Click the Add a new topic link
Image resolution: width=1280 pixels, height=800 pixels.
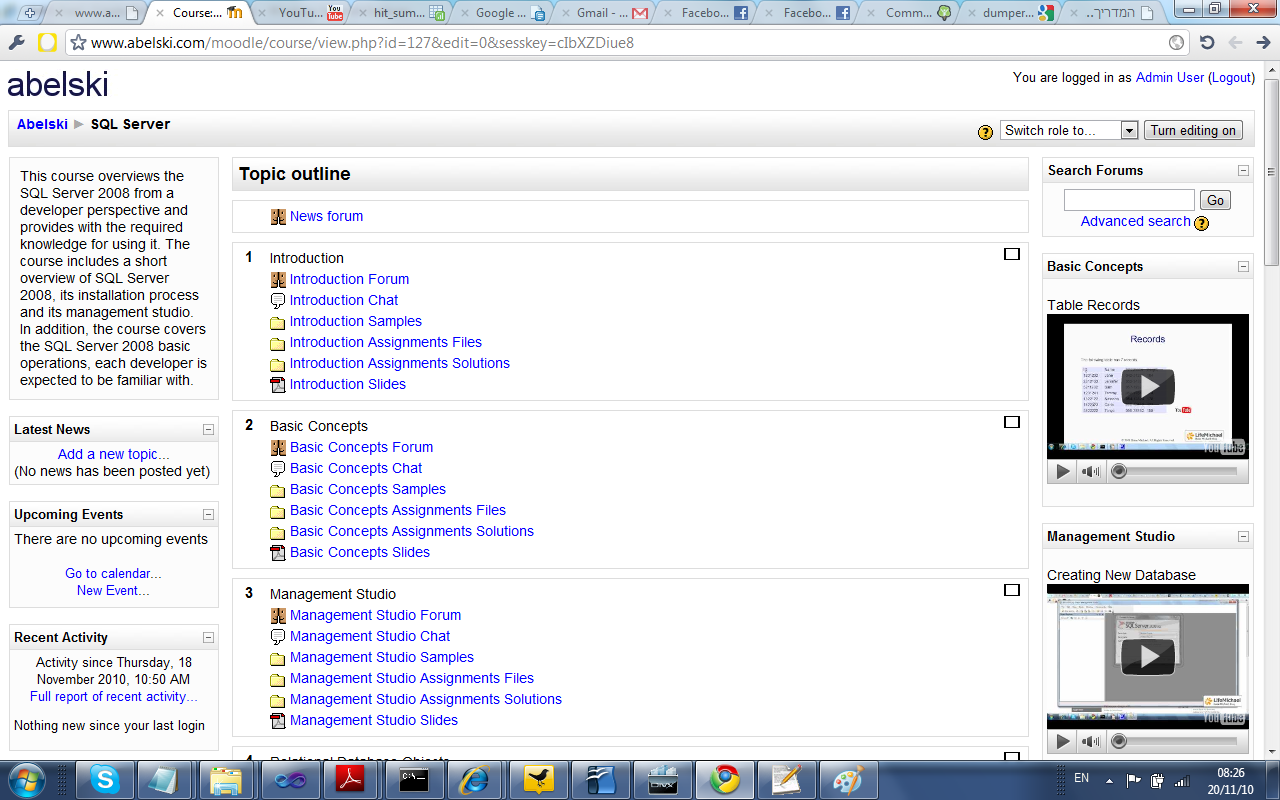(x=114, y=454)
